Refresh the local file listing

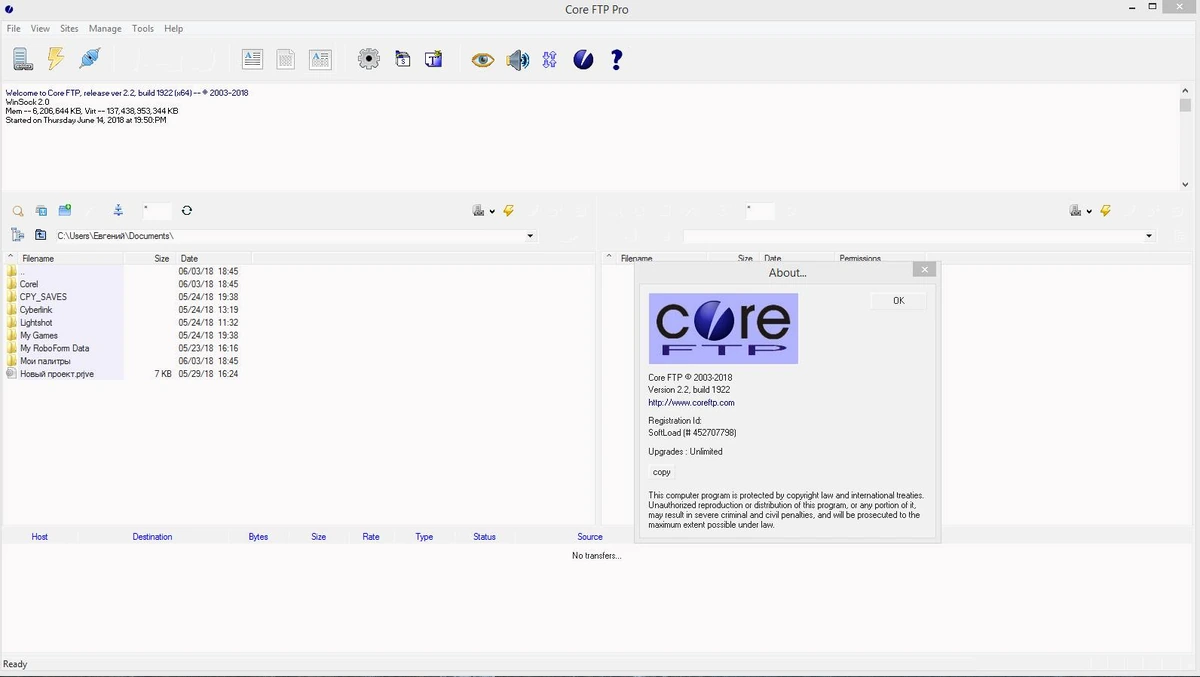coord(187,210)
